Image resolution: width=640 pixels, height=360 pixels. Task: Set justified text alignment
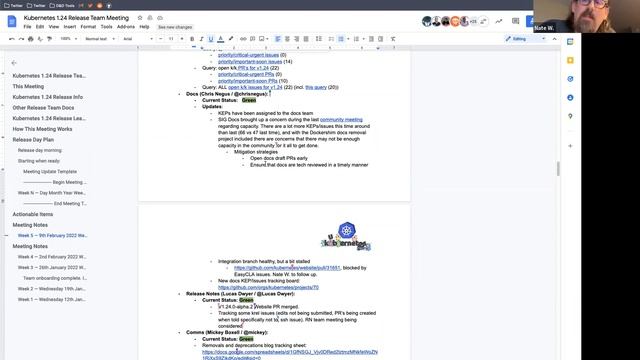point(306,39)
